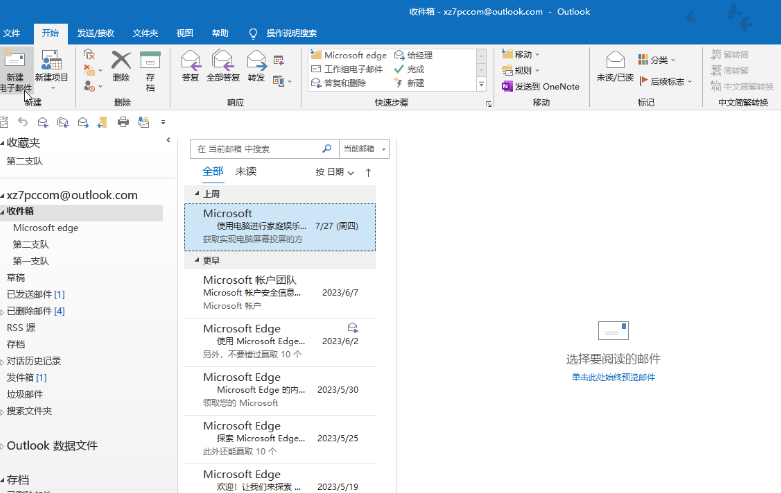The width and height of the screenshot is (781, 493).
Task: Click the magnifier search icon in mail search box
Action: [327, 148]
